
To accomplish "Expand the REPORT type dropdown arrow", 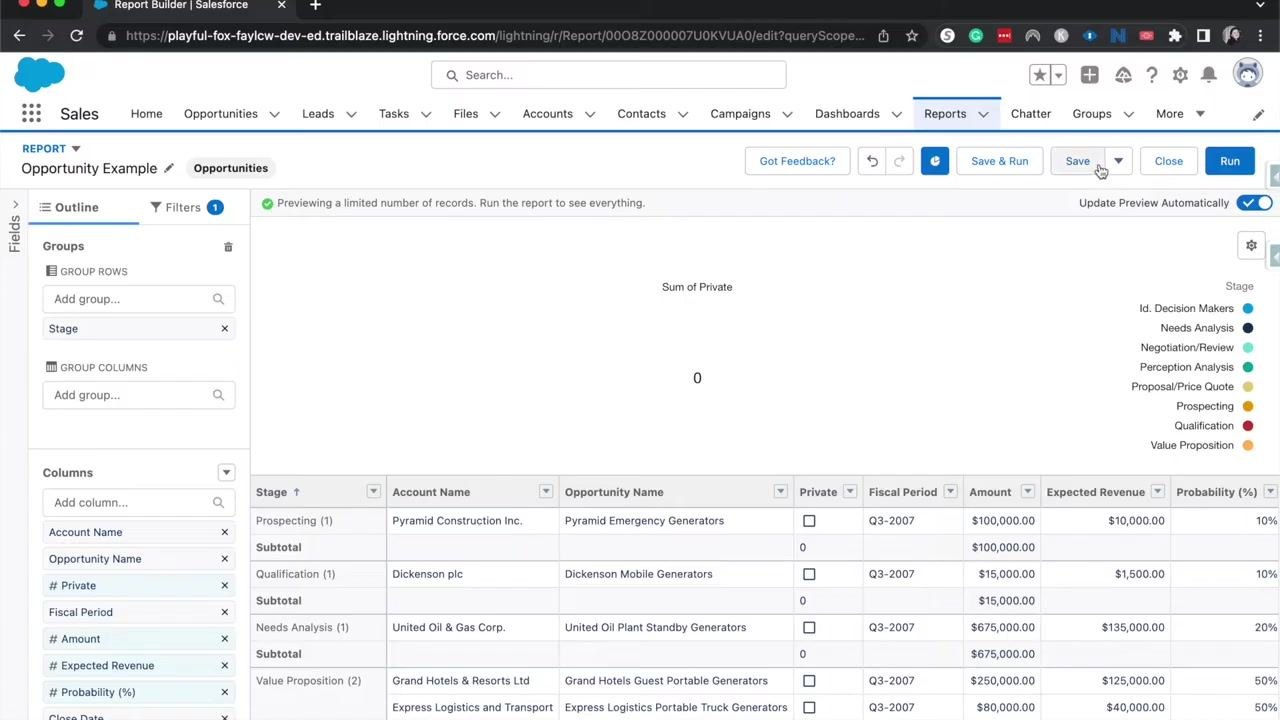I will pos(76,149).
